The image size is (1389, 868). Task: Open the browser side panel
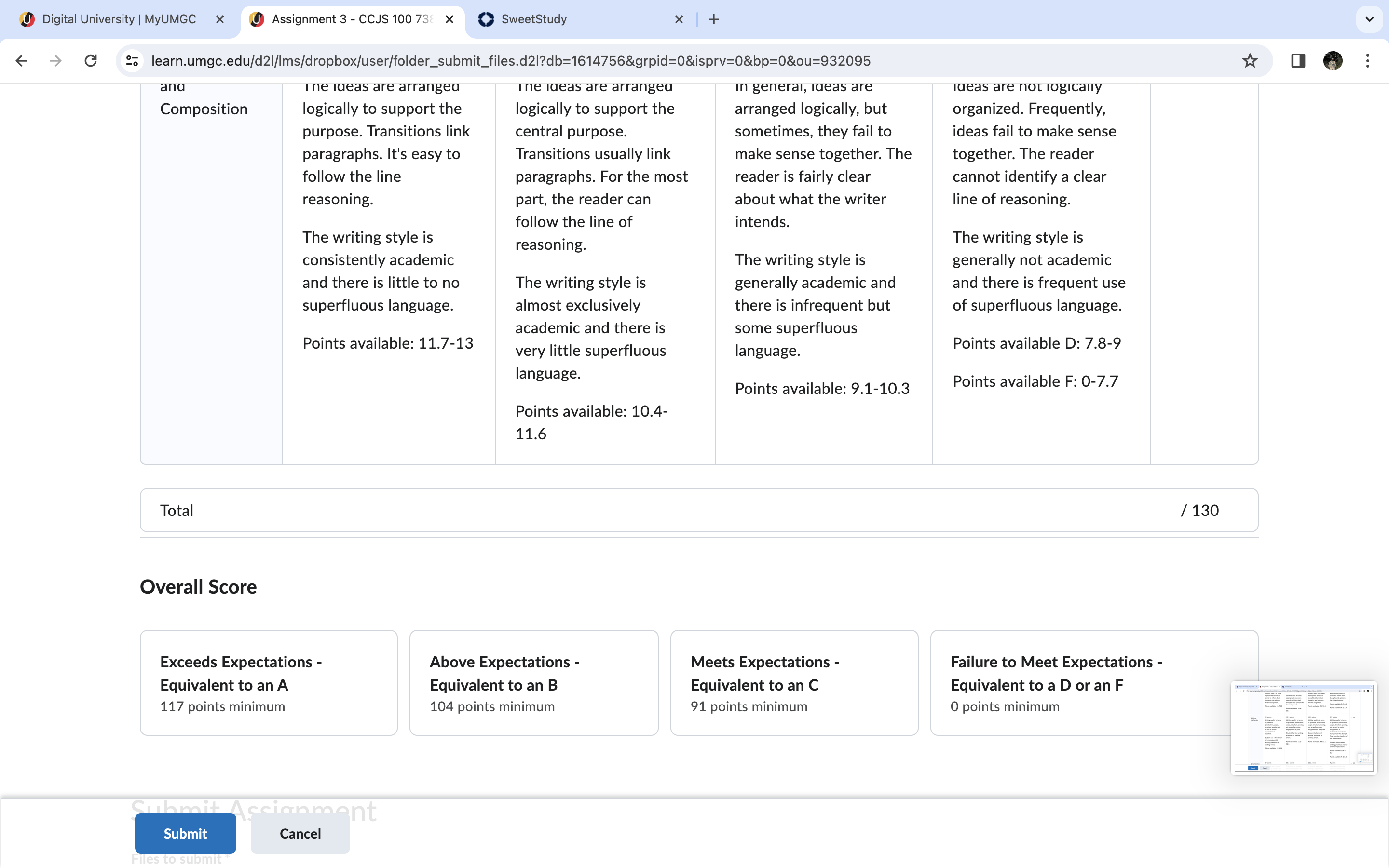click(x=1298, y=61)
